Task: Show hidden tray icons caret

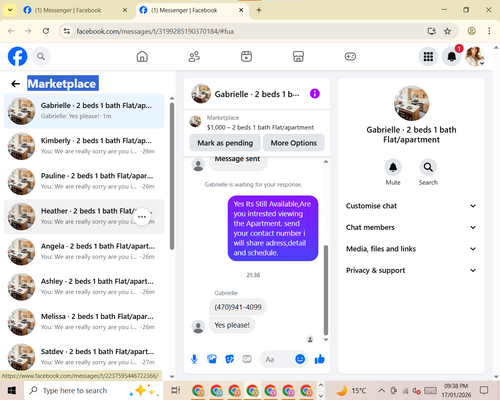Action: pos(381,390)
